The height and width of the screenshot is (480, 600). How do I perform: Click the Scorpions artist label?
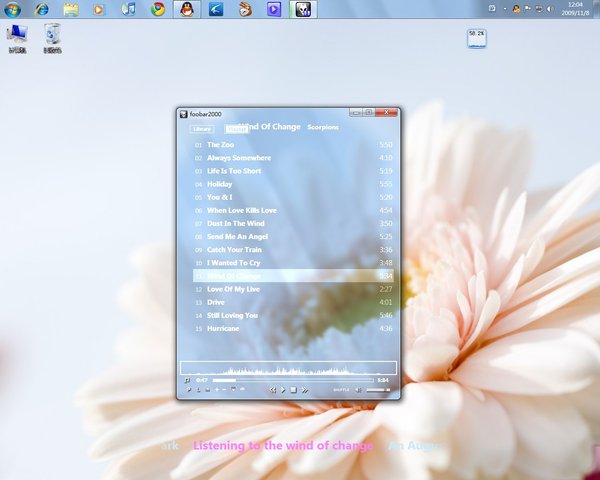click(323, 127)
